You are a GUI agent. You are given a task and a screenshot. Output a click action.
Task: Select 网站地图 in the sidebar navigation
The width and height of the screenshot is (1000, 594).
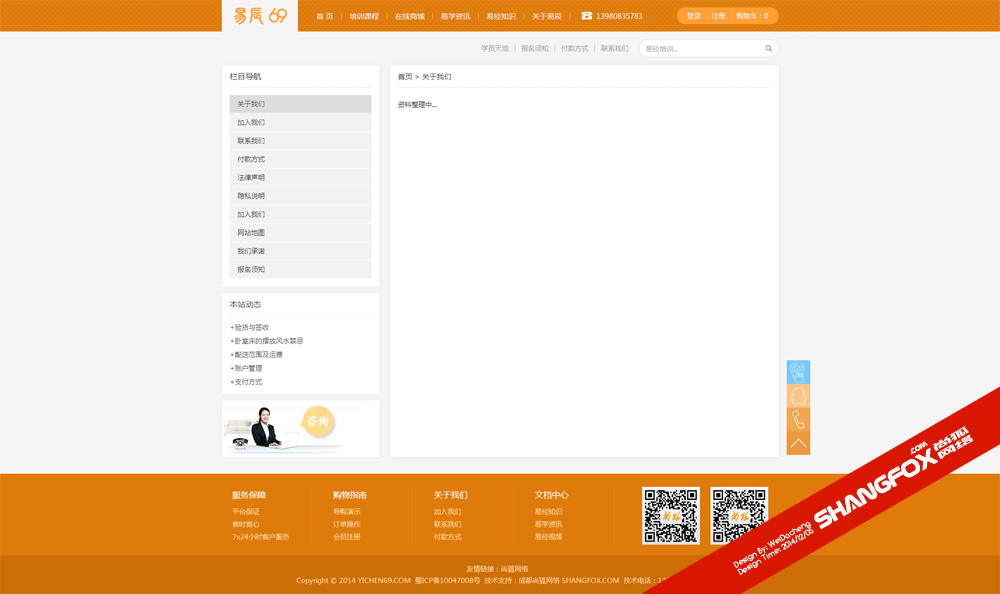click(300, 233)
